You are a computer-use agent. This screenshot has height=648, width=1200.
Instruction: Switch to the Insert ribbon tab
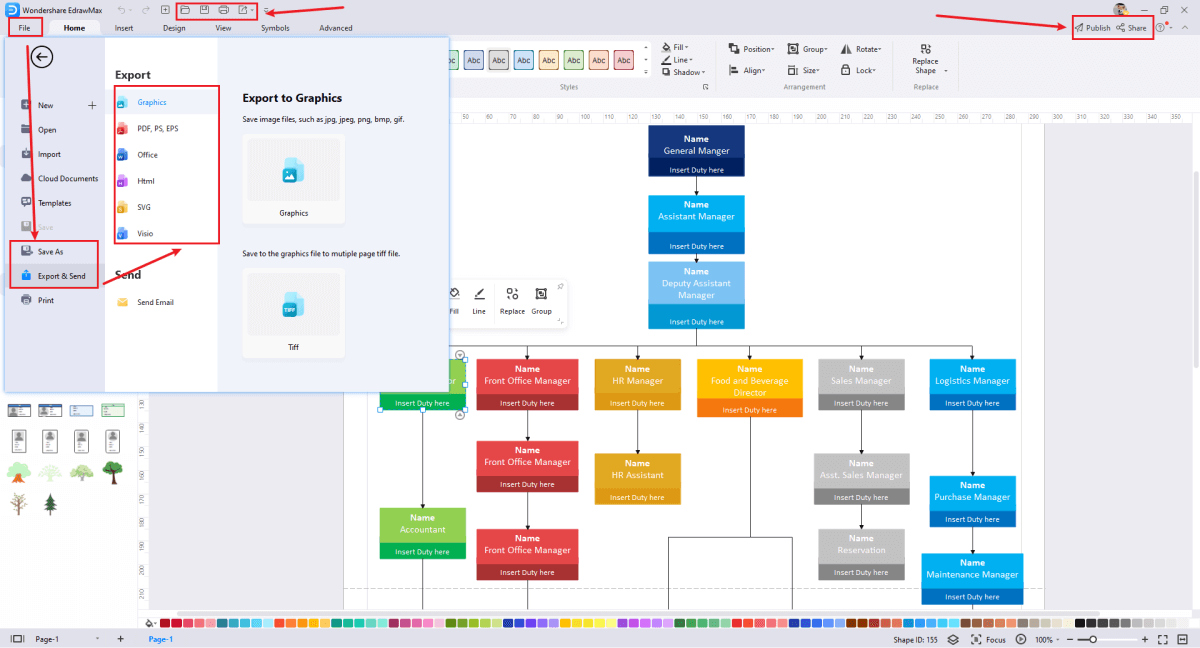tap(124, 28)
